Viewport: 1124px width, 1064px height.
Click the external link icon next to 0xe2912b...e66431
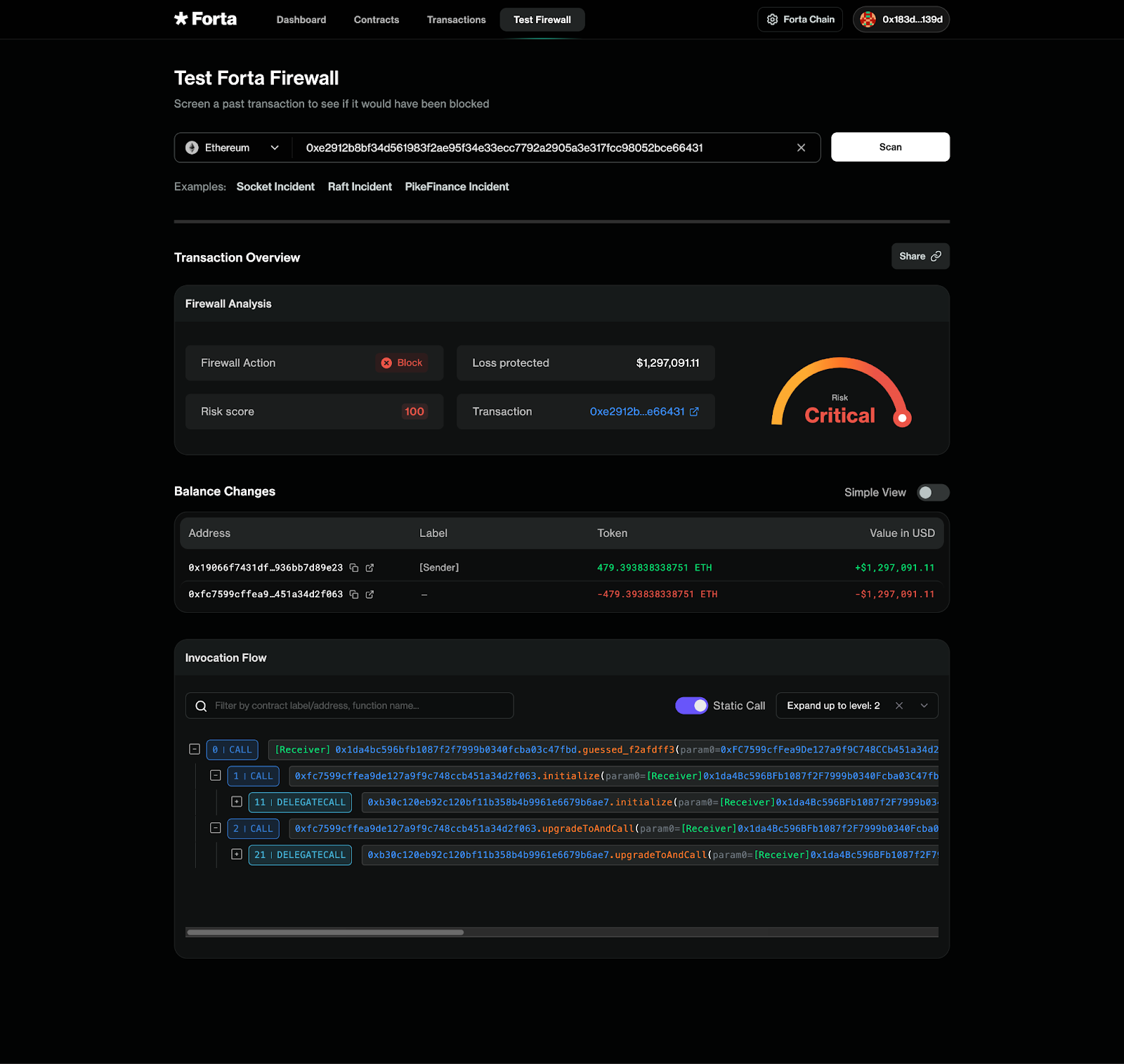click(x=693, y=412)
